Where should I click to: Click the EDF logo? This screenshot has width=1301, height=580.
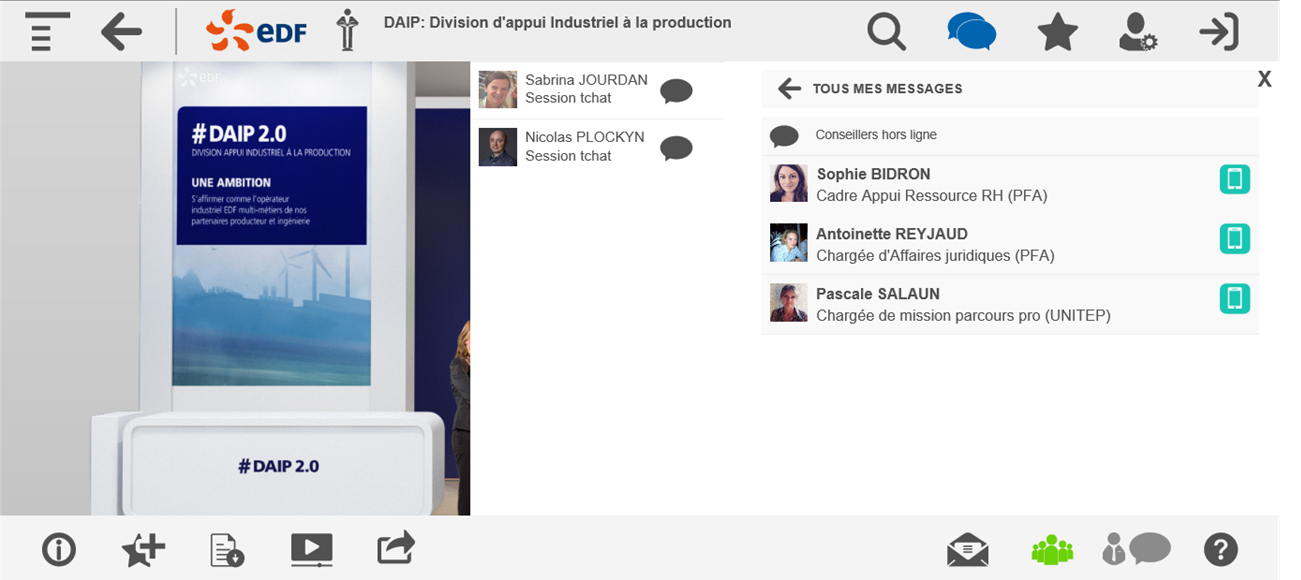[x=257, y=31]
